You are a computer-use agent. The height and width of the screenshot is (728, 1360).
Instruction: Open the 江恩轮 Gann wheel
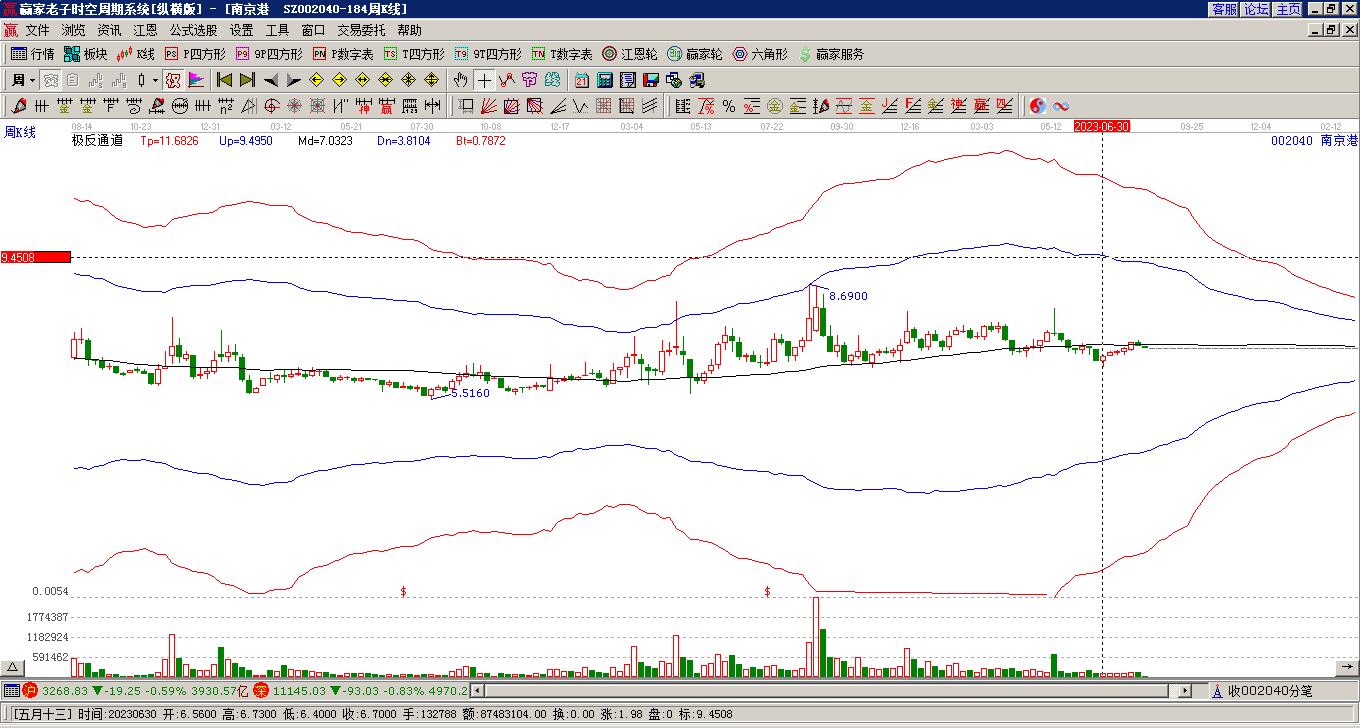[x=630, y=54]
